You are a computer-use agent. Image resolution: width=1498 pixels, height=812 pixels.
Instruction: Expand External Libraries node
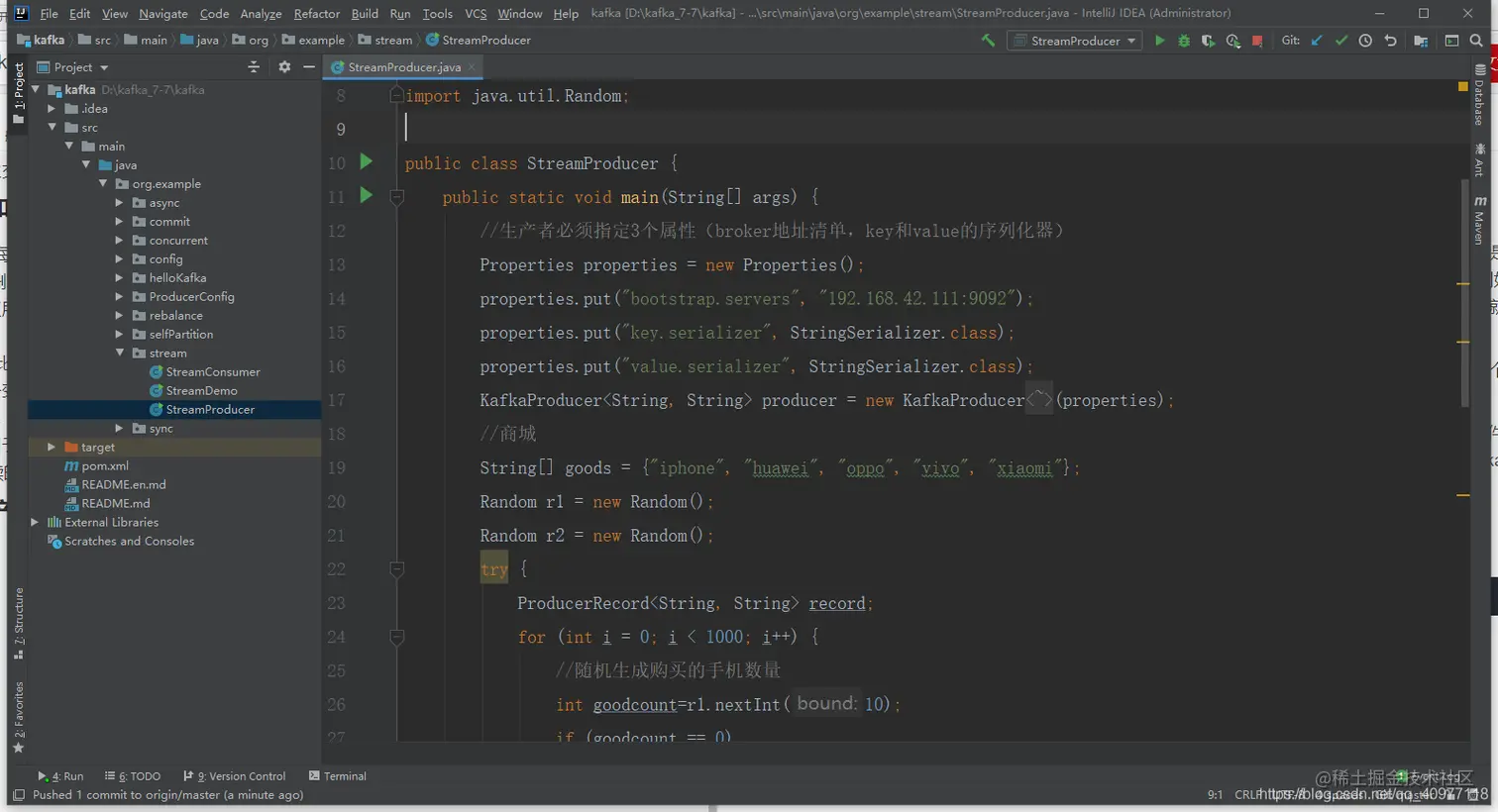point(35,522)
